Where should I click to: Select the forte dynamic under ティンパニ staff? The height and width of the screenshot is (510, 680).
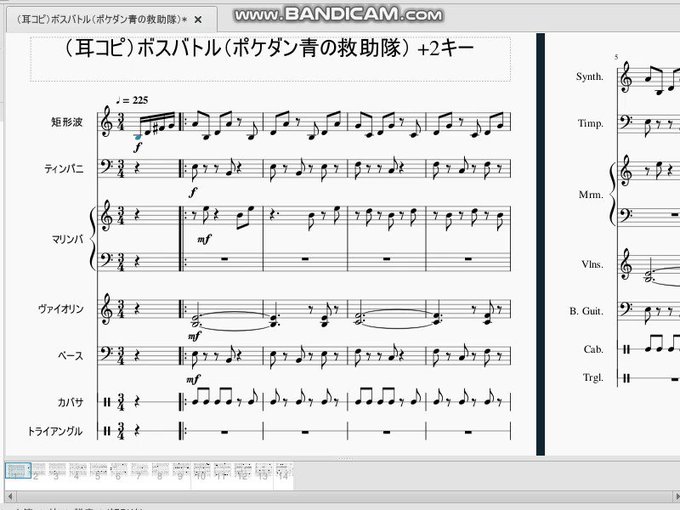193,192
